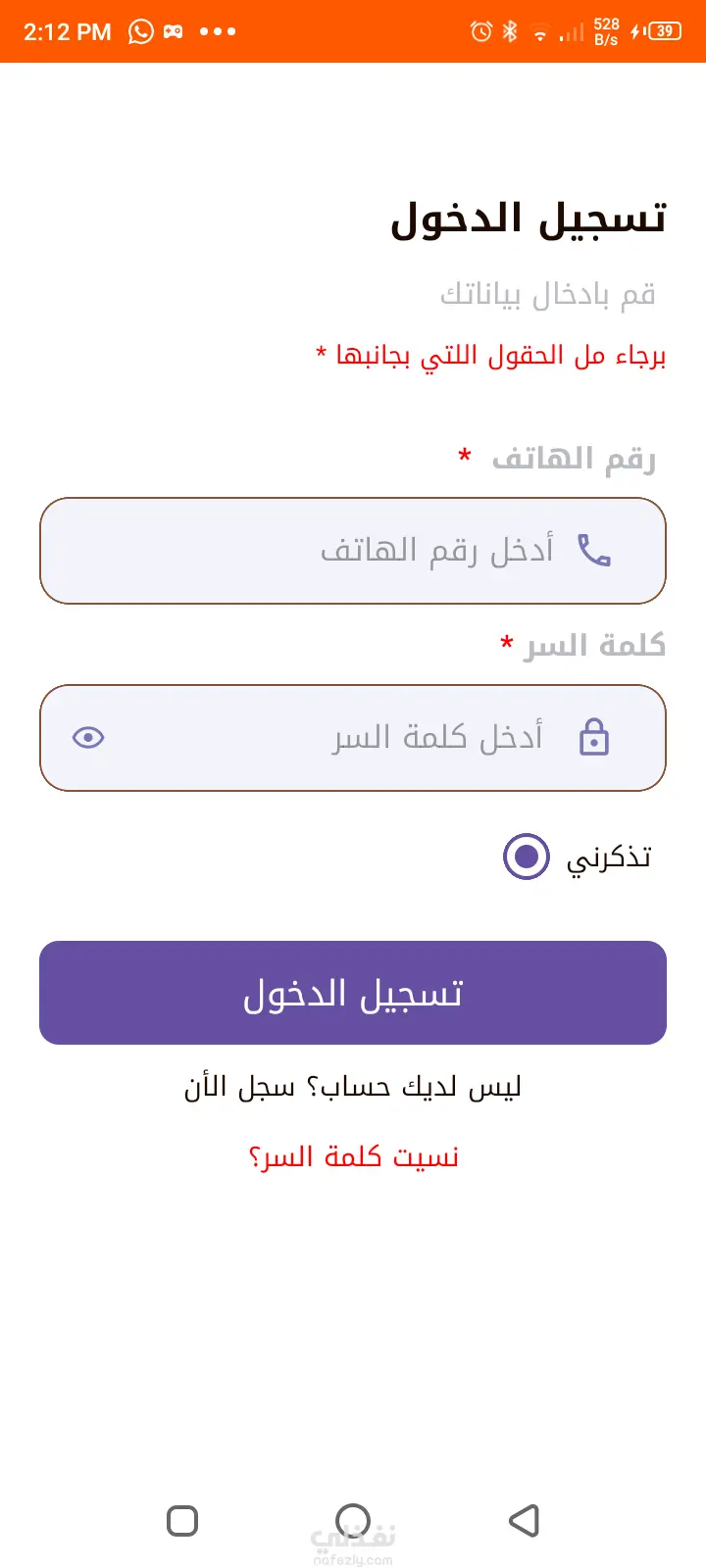Tap Android home circle navigation icon
This screenshot has width=706, height=1568.
click(x=353, y=1521)
